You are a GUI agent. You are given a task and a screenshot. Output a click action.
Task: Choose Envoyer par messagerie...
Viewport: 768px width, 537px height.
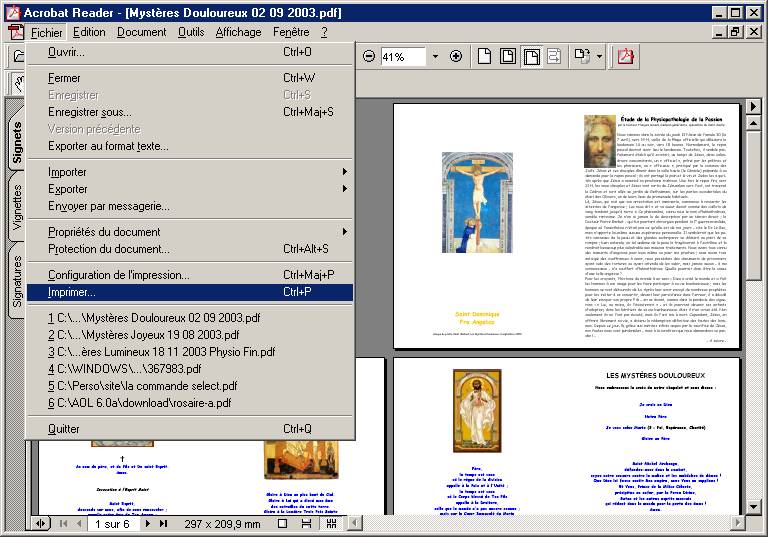click(190, 206)
